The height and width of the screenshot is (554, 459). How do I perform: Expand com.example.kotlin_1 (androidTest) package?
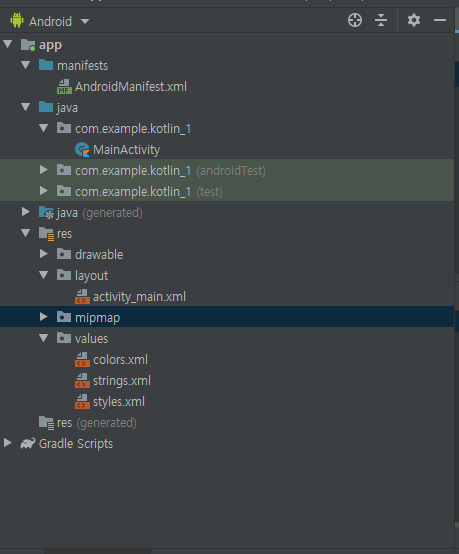pos(44,170)
